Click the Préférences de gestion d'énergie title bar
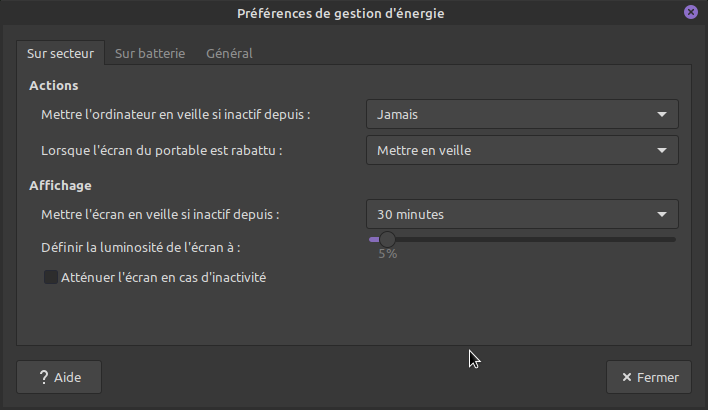 pyautogui.click(x=340, y=13)
